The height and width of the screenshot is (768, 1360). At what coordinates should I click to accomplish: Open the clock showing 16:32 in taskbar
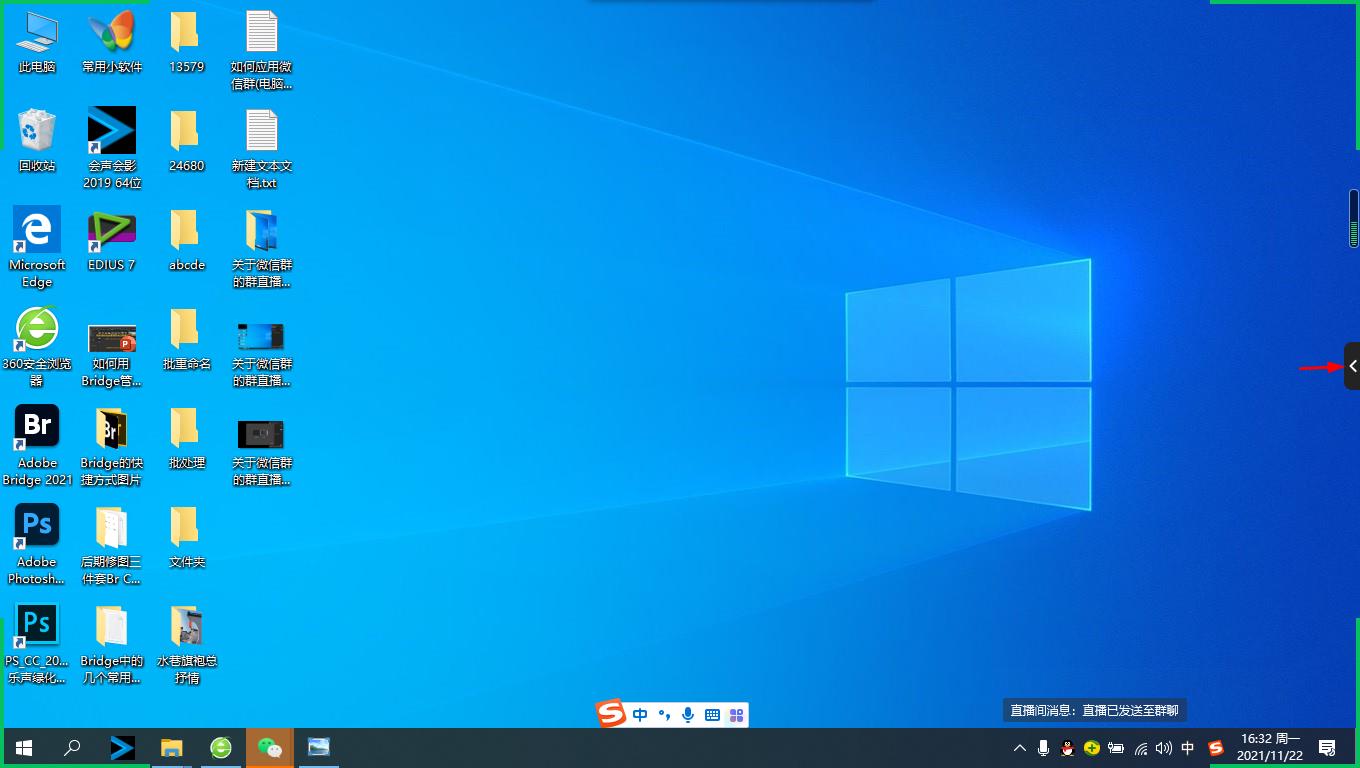(1270, 747)
